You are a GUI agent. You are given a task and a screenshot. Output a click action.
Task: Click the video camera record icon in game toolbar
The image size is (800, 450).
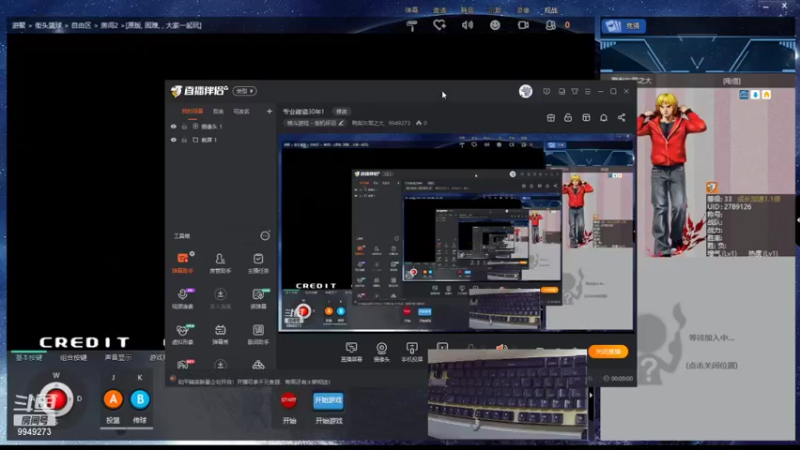coord(523,25)
